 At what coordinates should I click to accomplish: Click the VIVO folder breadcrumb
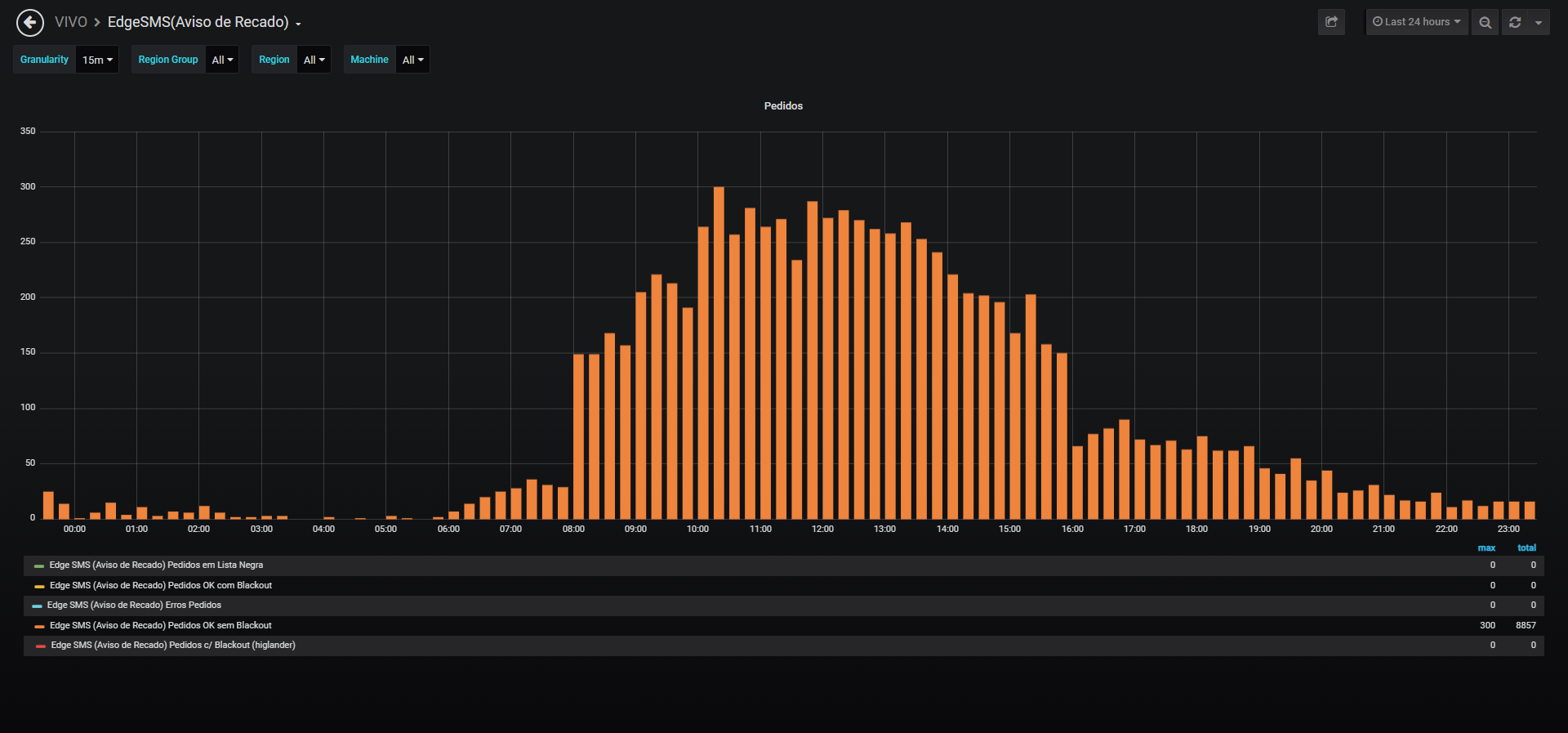pyautogui.click(x=71, y=22)
